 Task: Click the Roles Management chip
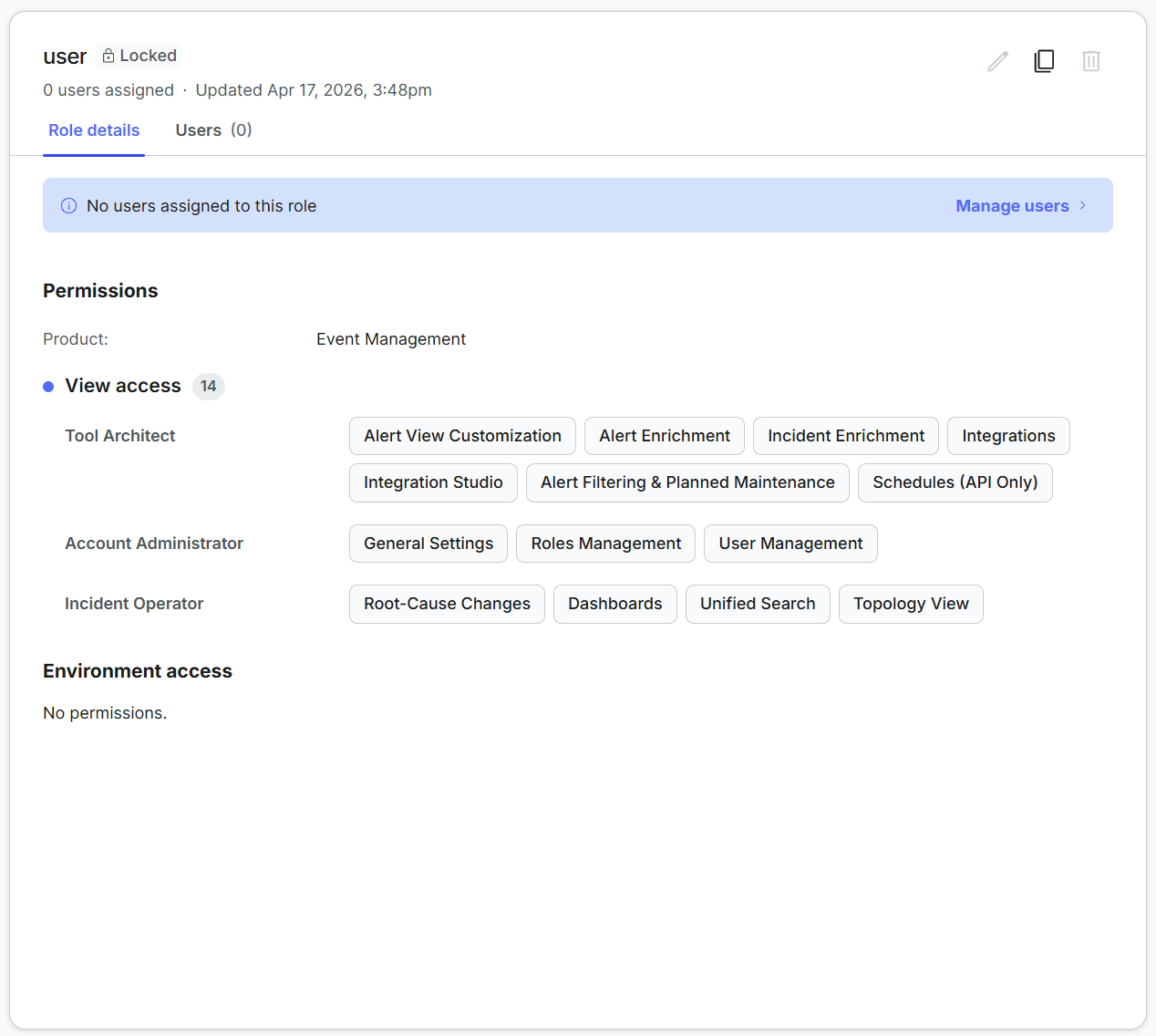pyautogui.click(x=606, y=544)
